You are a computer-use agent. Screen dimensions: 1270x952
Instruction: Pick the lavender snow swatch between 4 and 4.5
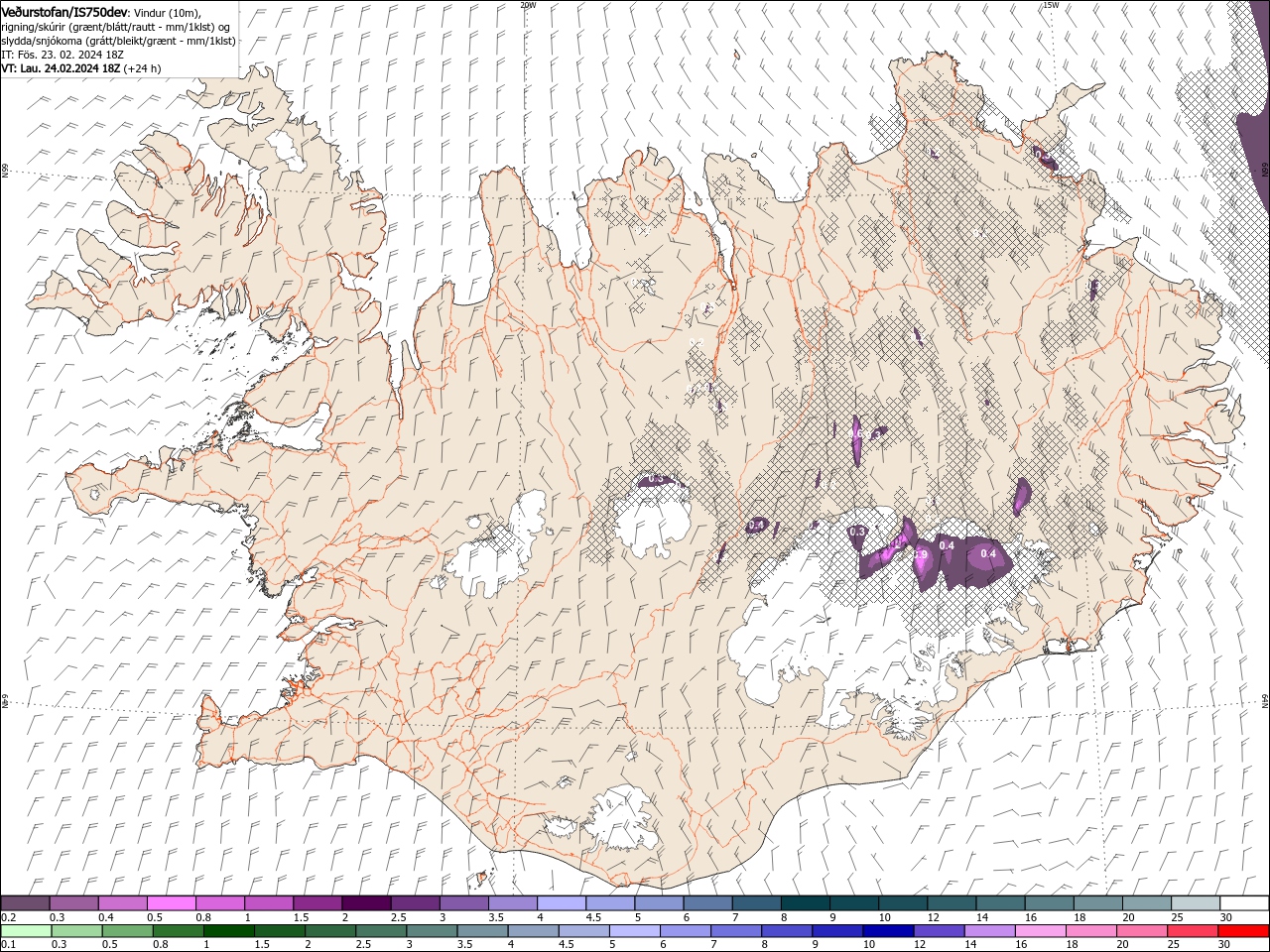(561, 903)
